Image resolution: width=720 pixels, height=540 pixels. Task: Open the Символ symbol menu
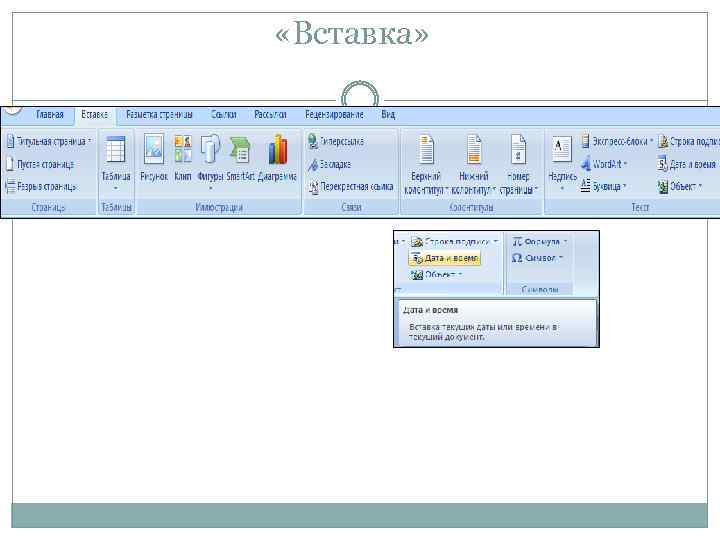coord(537,259)
